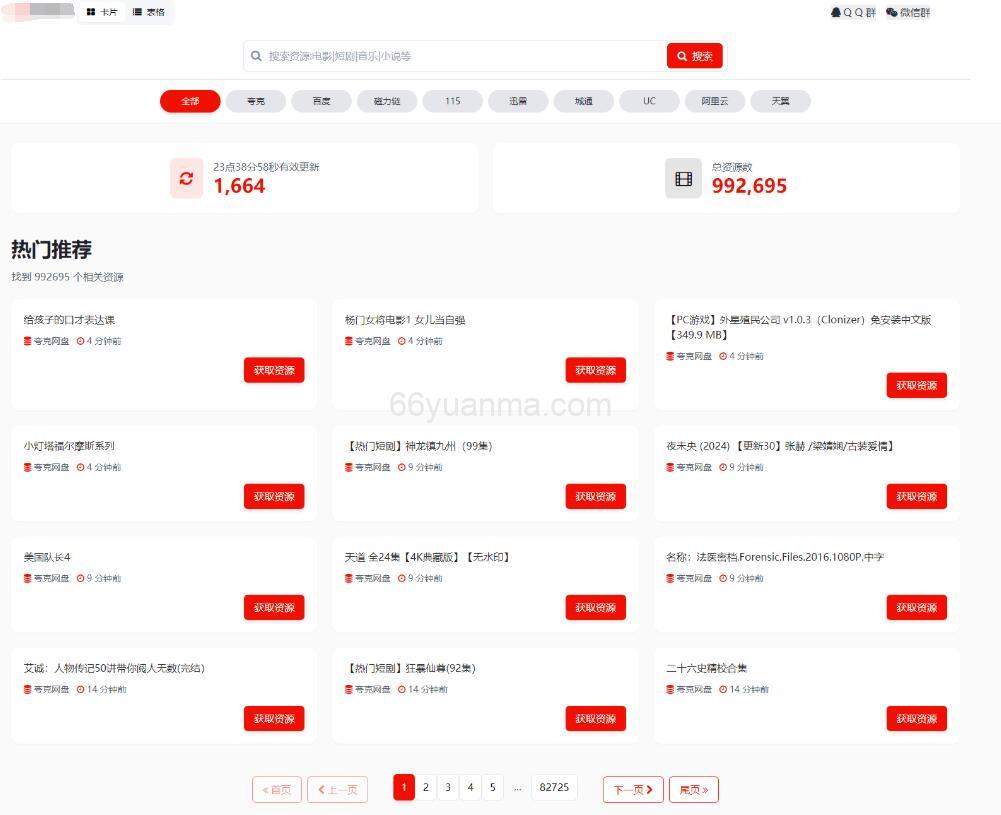This screenshot has height=815, width=1001.
Task: Click the film icon beside 总资源数
Action: click(683, 177)
